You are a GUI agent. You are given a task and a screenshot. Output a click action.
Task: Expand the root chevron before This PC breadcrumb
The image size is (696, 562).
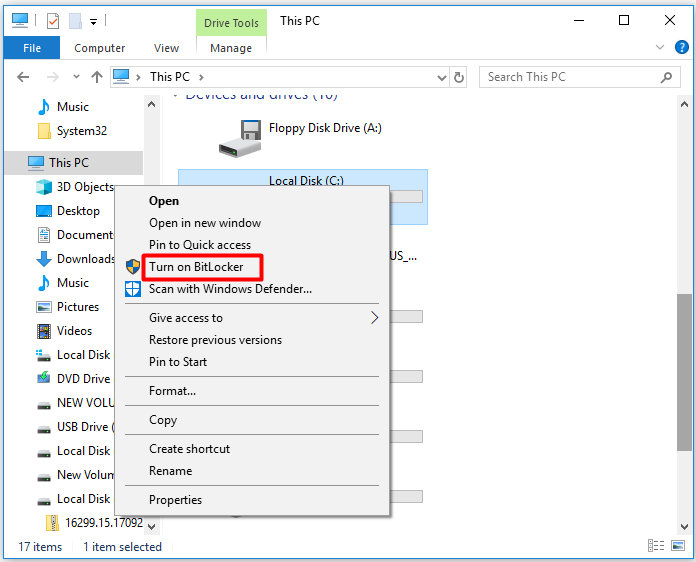[138, 77]
